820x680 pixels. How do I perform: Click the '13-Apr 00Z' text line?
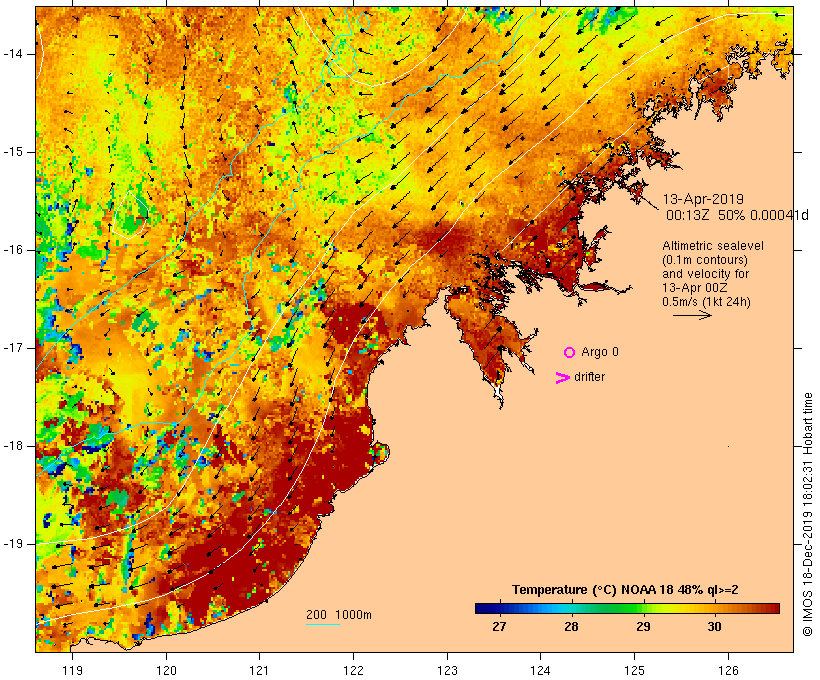pos(694,288)
